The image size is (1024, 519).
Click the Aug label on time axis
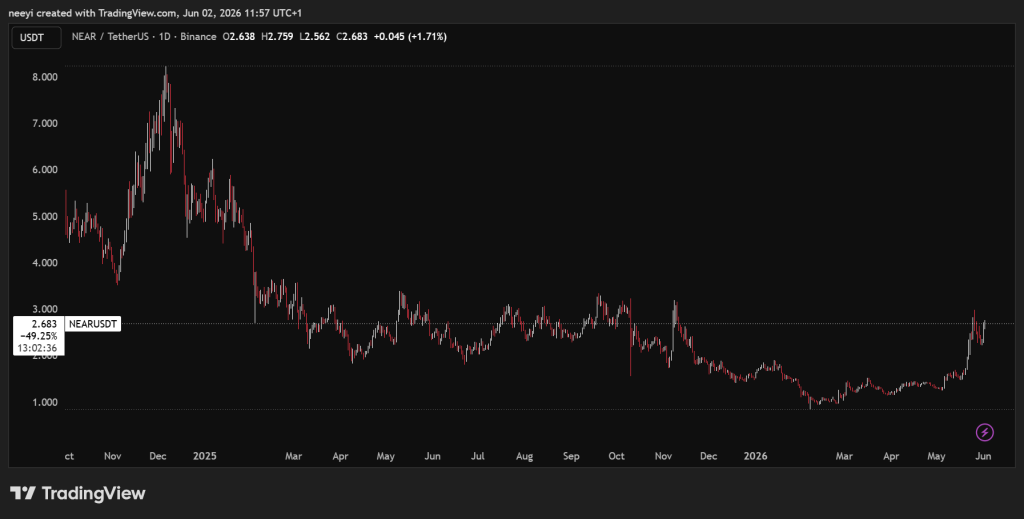pos(524,456)
